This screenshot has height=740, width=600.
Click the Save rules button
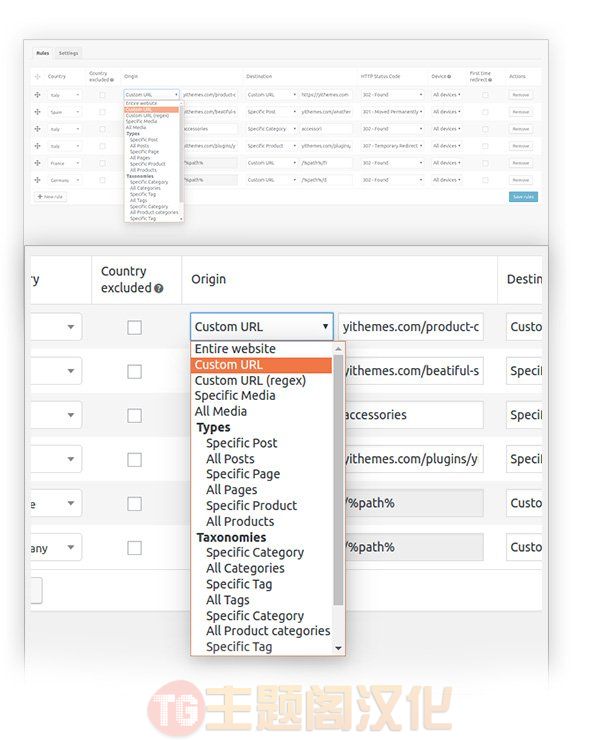click(x=523, y=197)
